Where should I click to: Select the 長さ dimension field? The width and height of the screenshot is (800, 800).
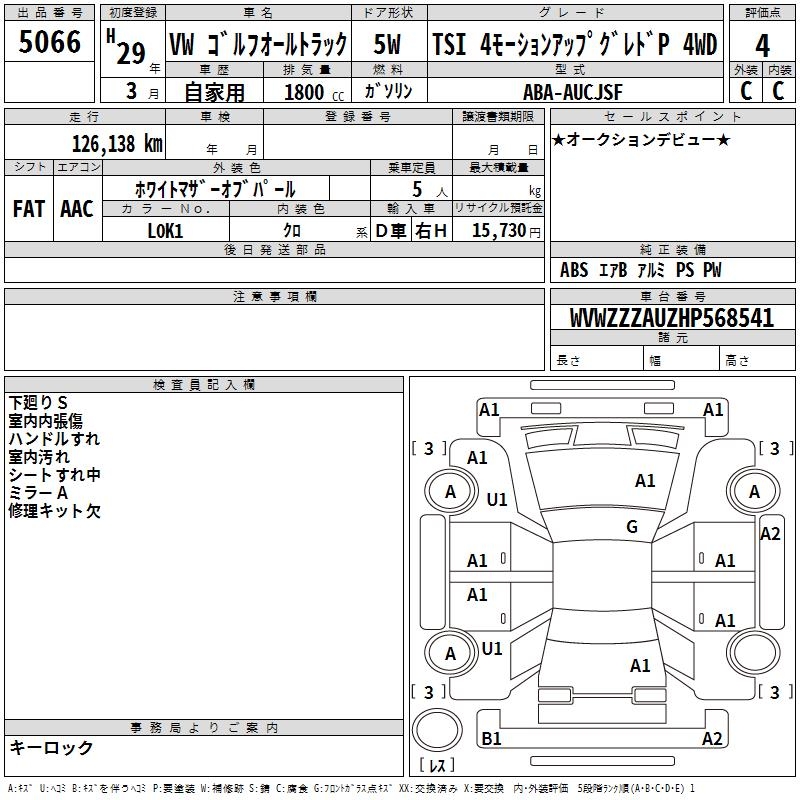(x=597, y=358)
